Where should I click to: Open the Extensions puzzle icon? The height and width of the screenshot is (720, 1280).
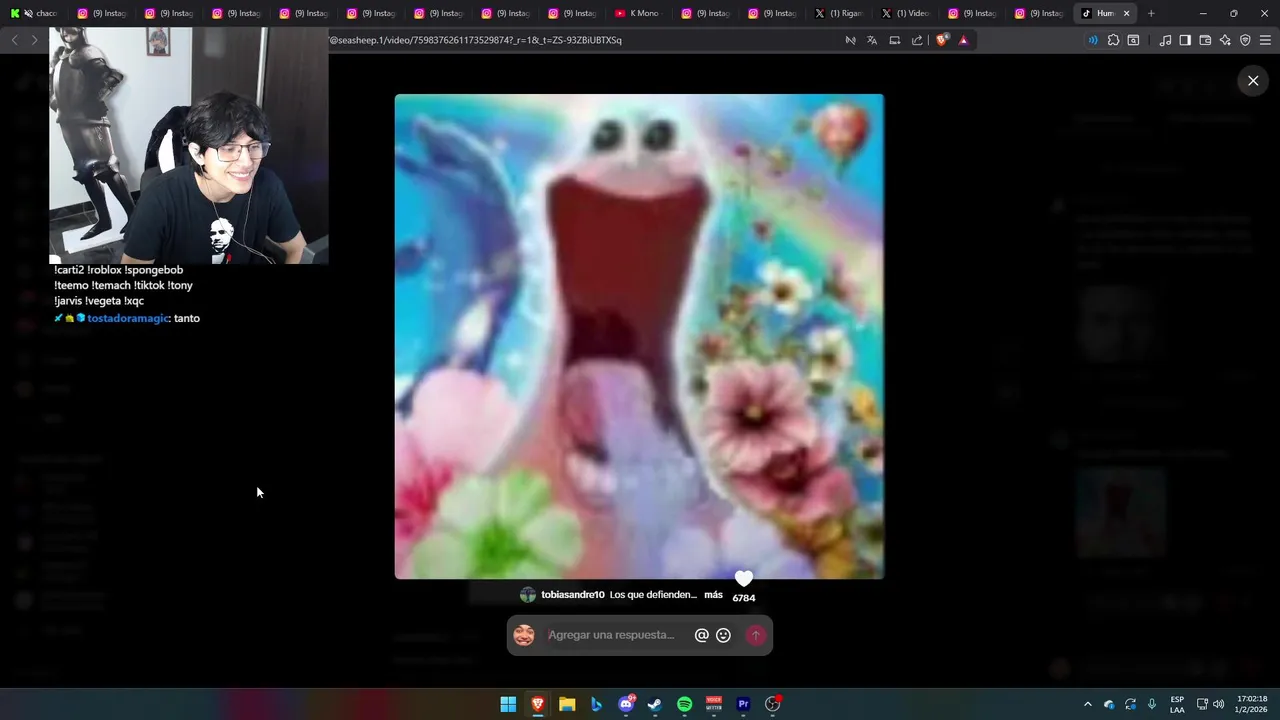coord(1113,40)
